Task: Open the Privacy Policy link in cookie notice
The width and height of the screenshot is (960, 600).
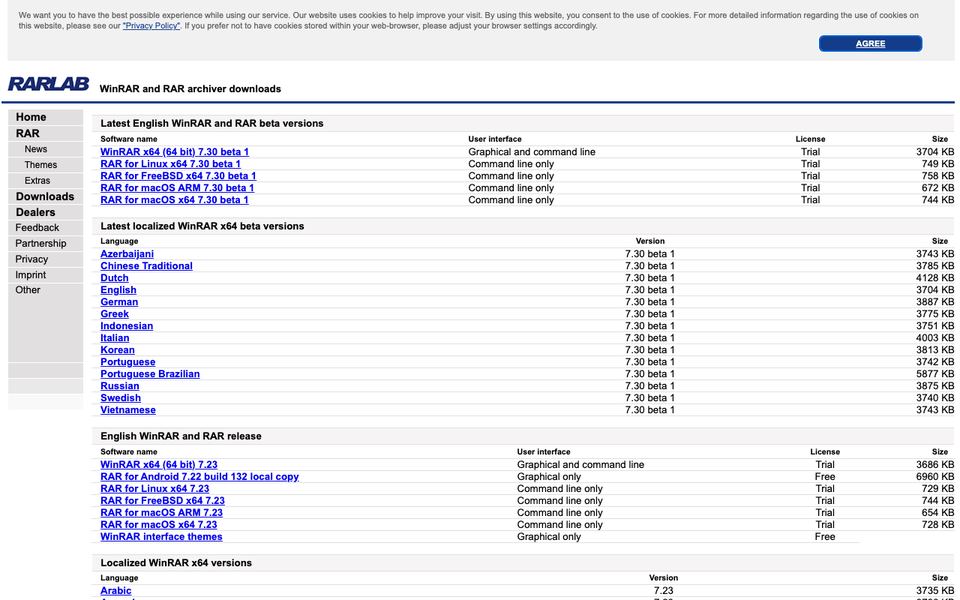Action: [151, 26]
